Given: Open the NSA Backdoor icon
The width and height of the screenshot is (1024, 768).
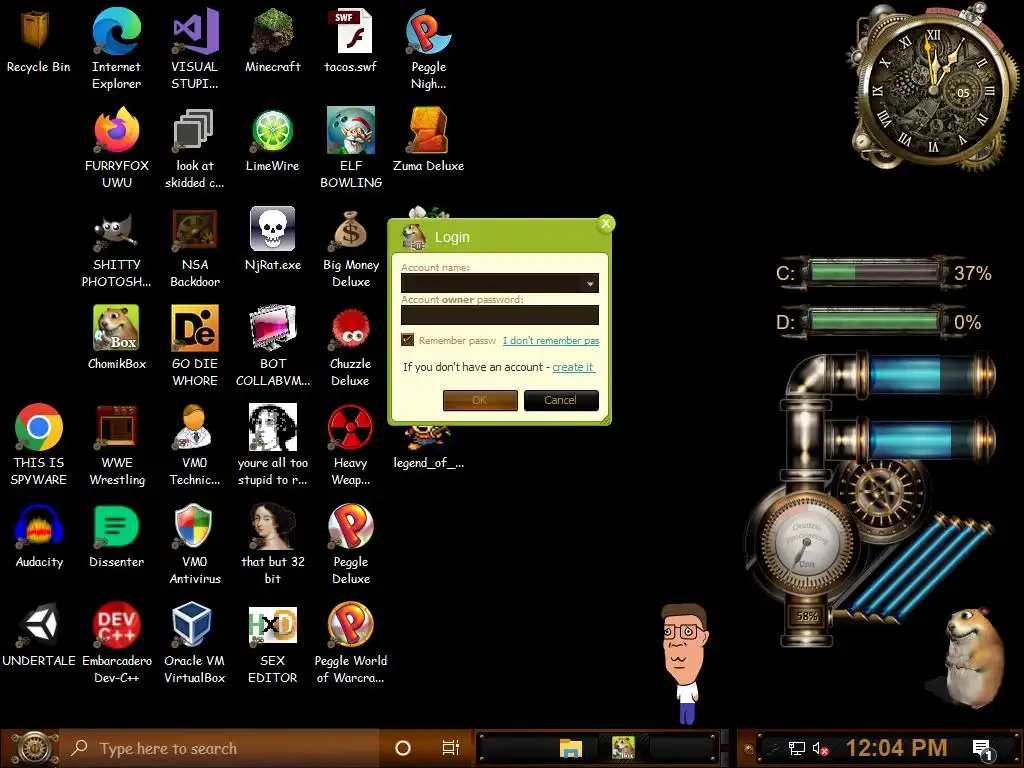Looking at the screenshot, I should (195, 229).
